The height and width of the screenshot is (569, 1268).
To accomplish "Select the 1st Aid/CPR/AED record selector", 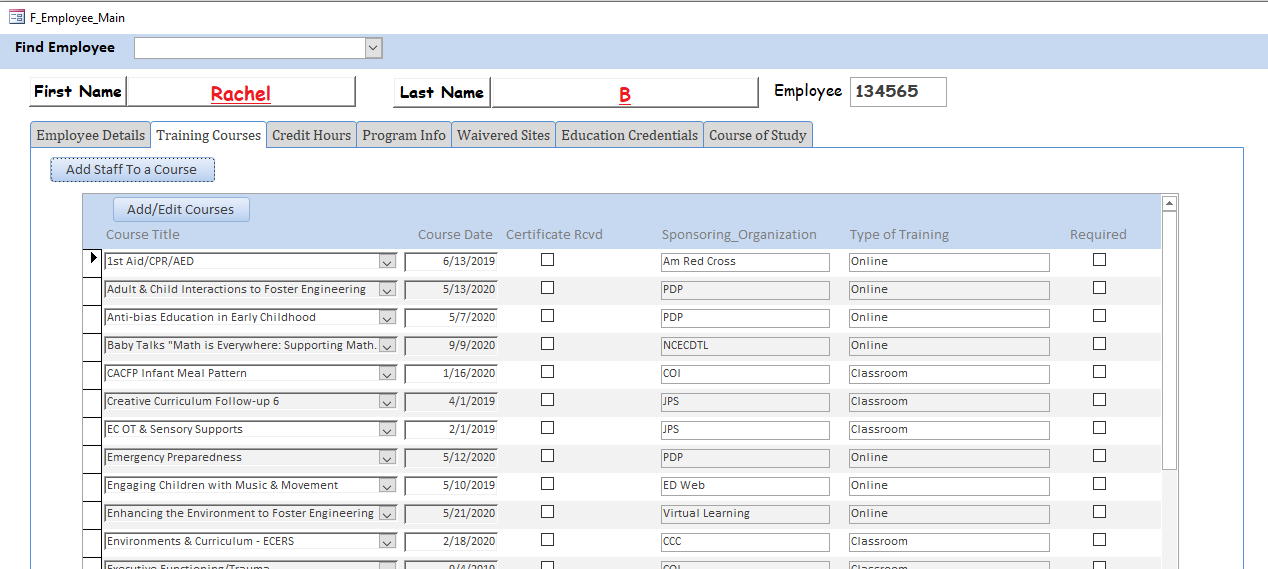I will (93, 261).
